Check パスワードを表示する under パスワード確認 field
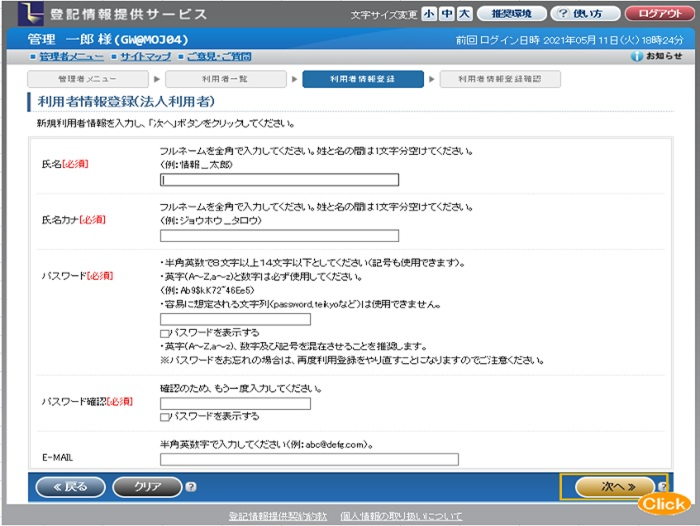This screenshot has height=526, width=700. pyautogui.click(x=164, y=417)
